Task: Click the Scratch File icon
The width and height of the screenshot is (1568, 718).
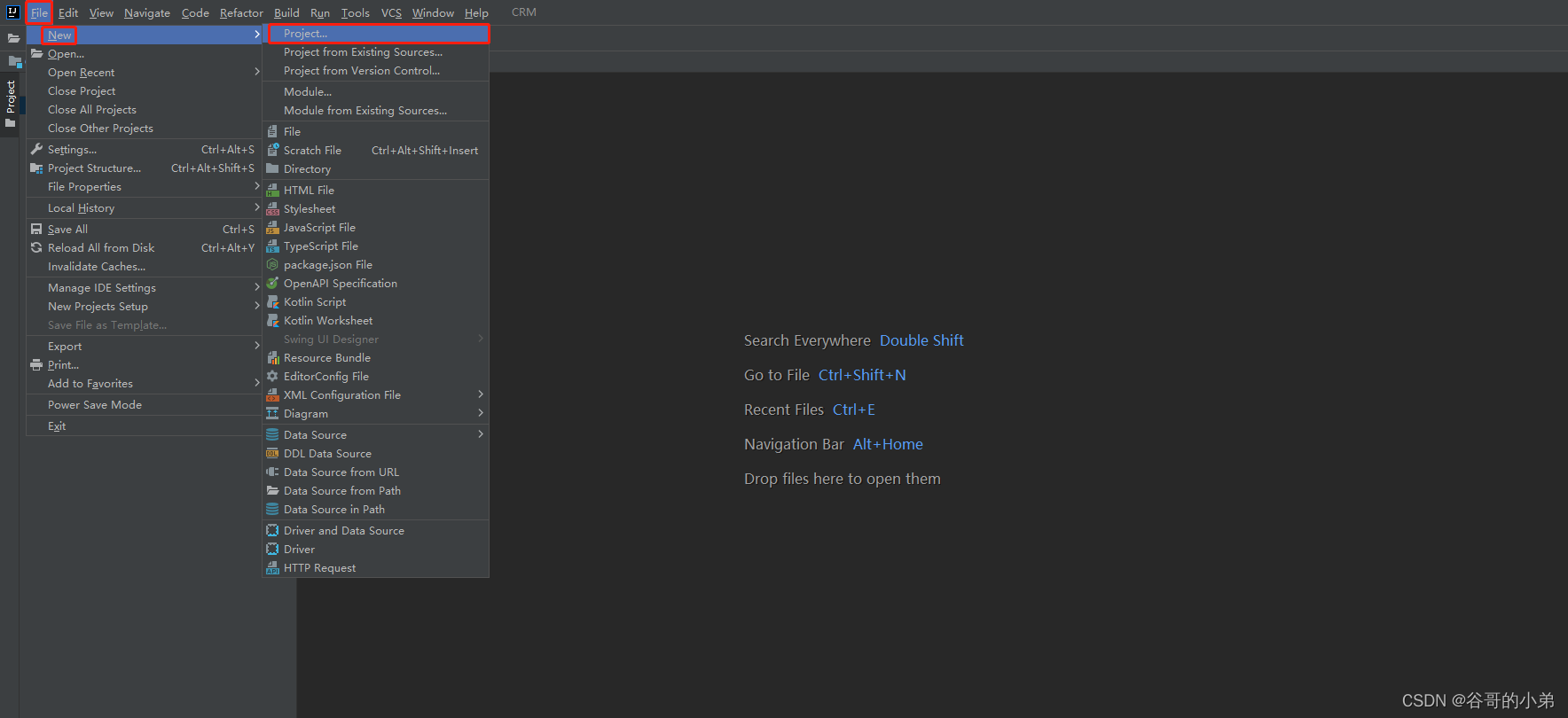Action: coord(273,150)
